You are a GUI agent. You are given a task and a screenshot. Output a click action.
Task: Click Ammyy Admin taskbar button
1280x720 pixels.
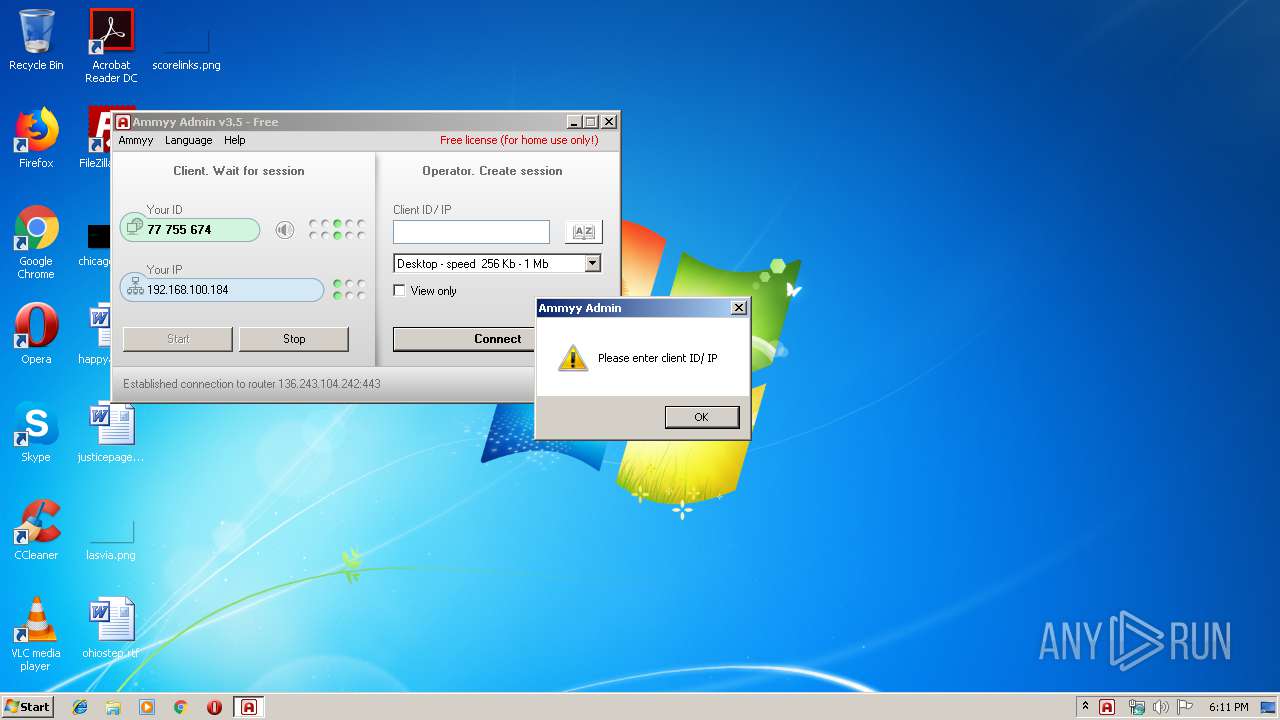(x=249, y=707)
